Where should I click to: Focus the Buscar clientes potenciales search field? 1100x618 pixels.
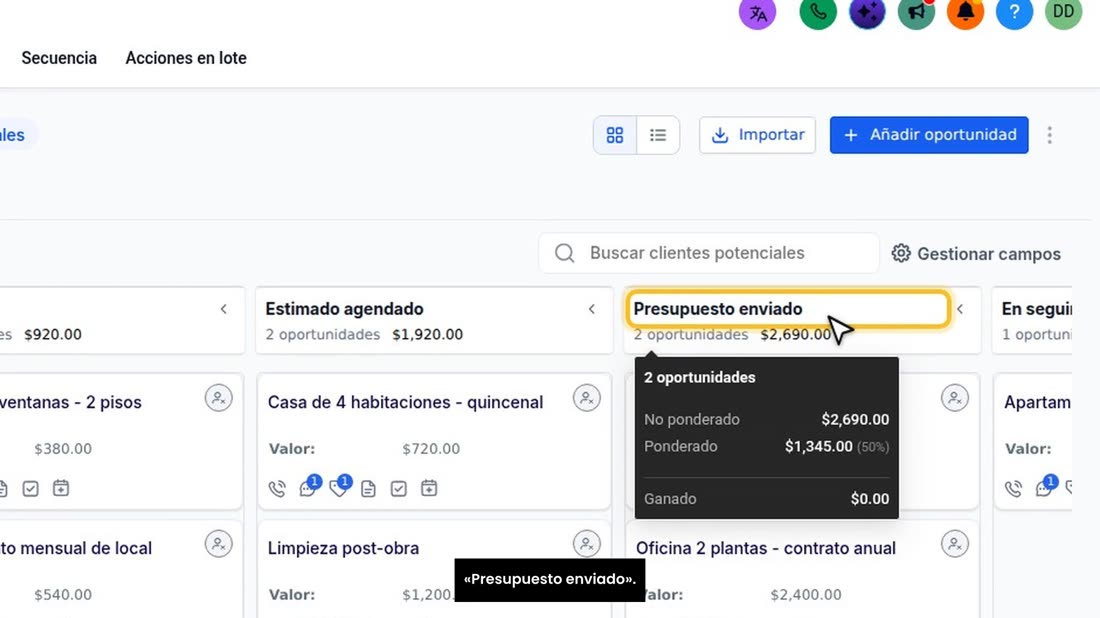point(709,253)
